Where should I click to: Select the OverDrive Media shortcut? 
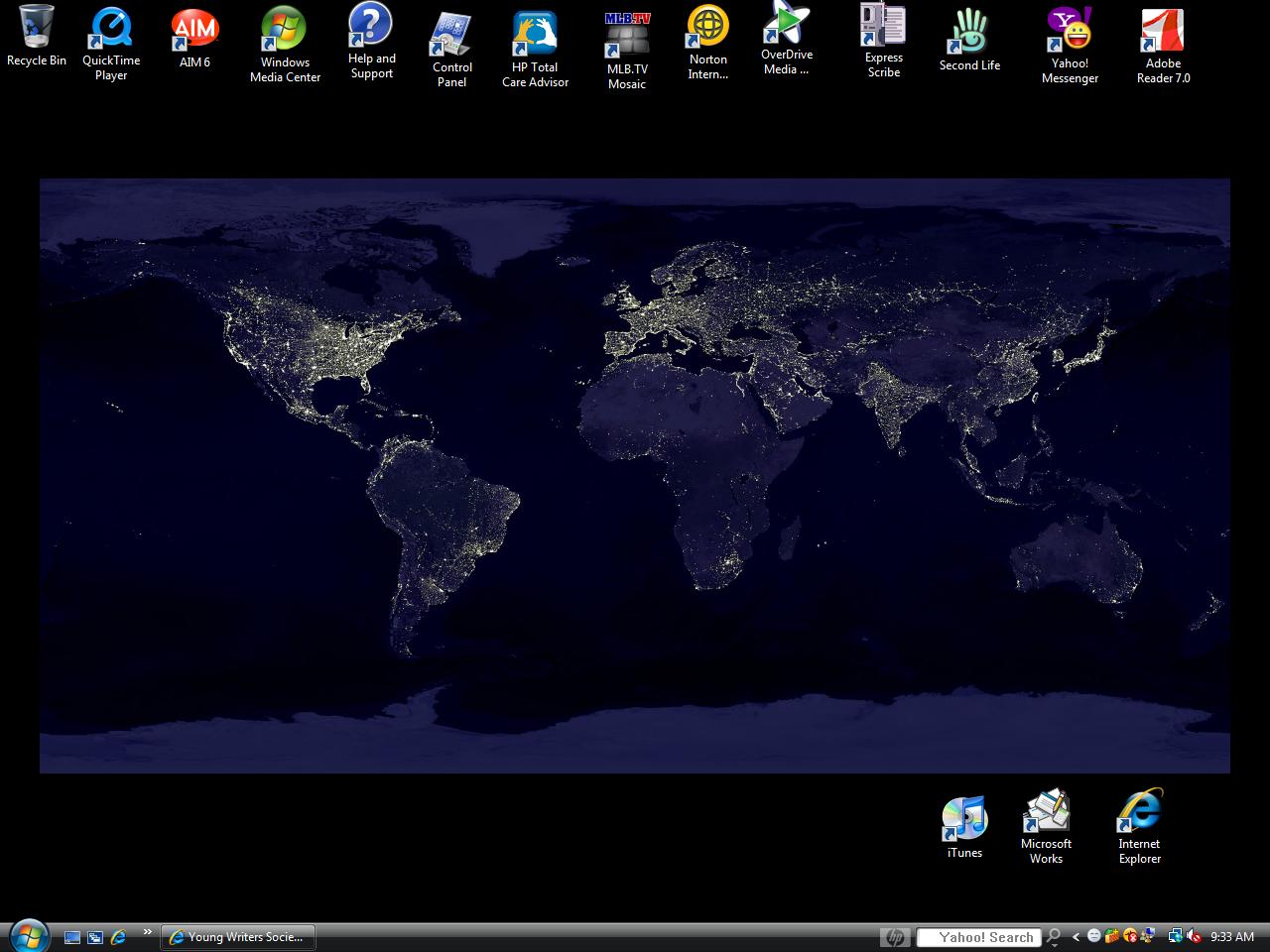click(x=787, y=39)
